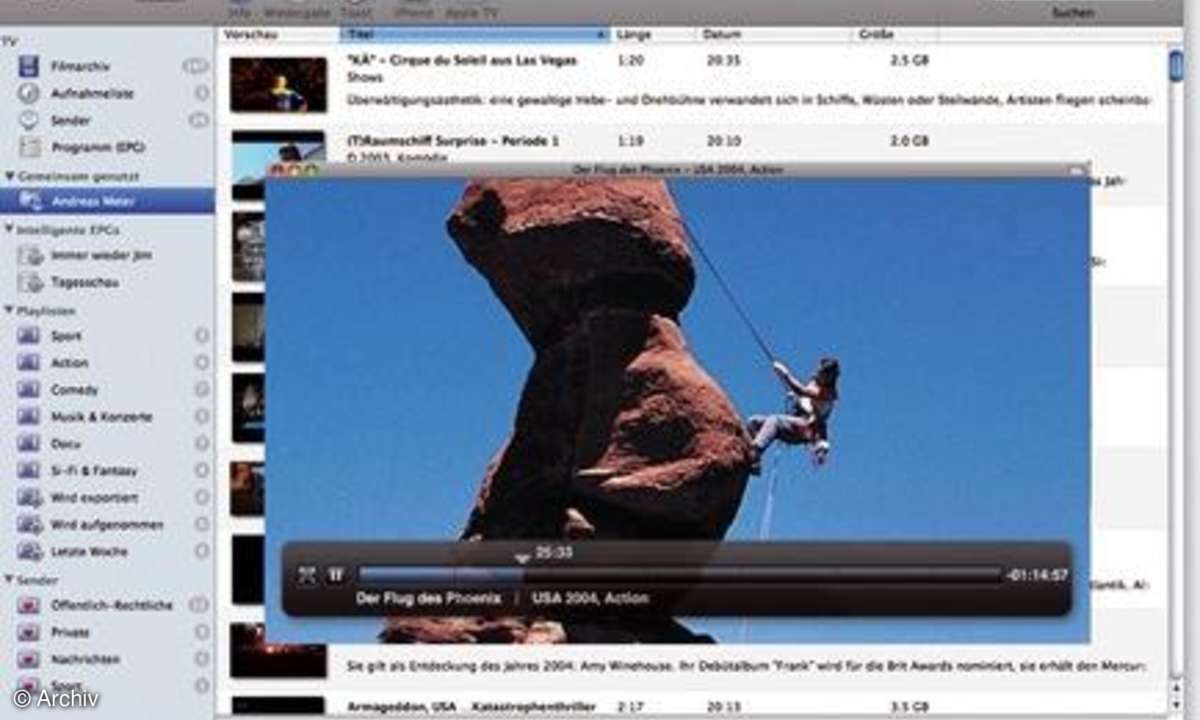Click the "20:35" date cell
Image resolution: width=1200 pixels, height=720 pixels.
pyautogui.click(x=723, y=61)
